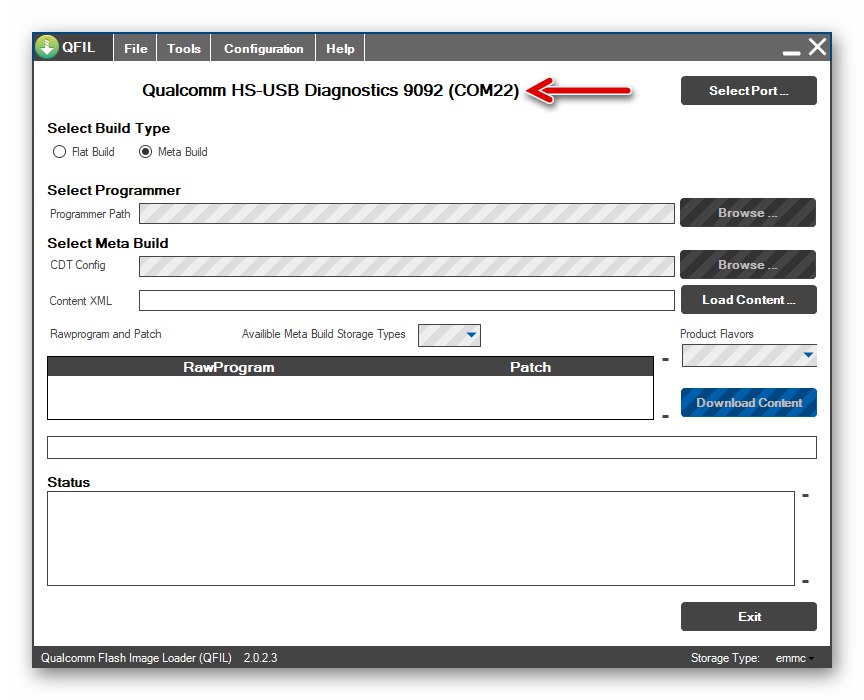Click the Qualcomm HS-USB Diagnostics 9092 port text
Viewport: 864px width, 700px height.
point(330,90)
